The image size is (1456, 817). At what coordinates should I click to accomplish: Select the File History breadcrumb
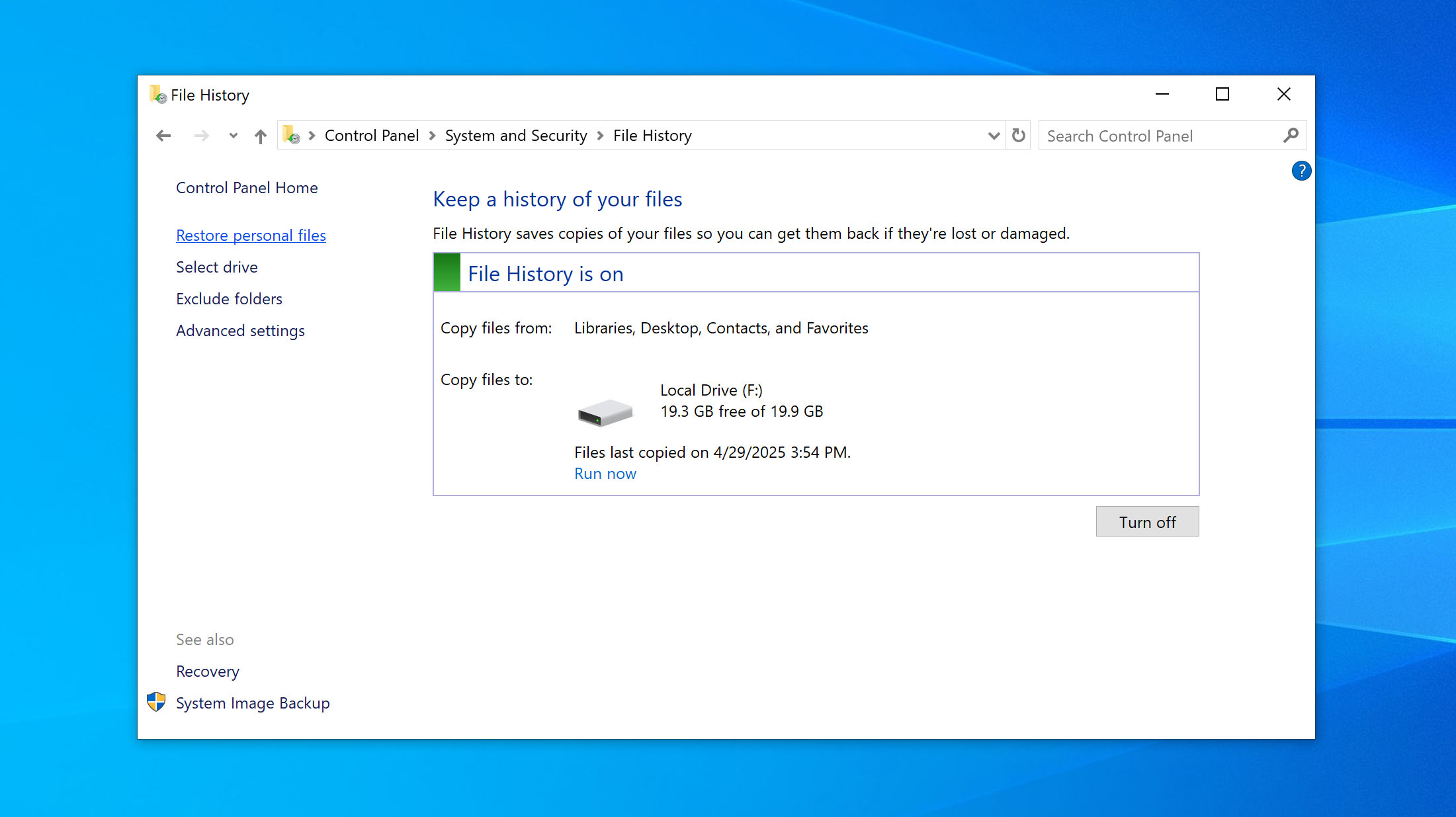pos(652,136)
